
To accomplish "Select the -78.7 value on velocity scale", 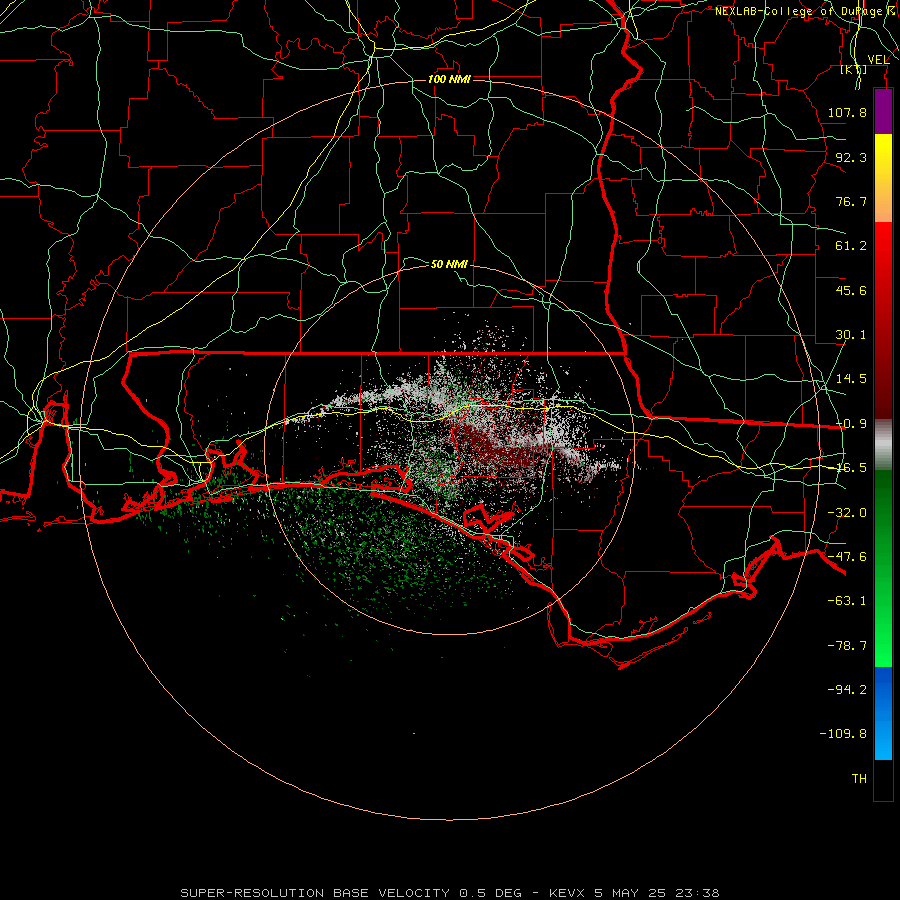I will (847, 646).
